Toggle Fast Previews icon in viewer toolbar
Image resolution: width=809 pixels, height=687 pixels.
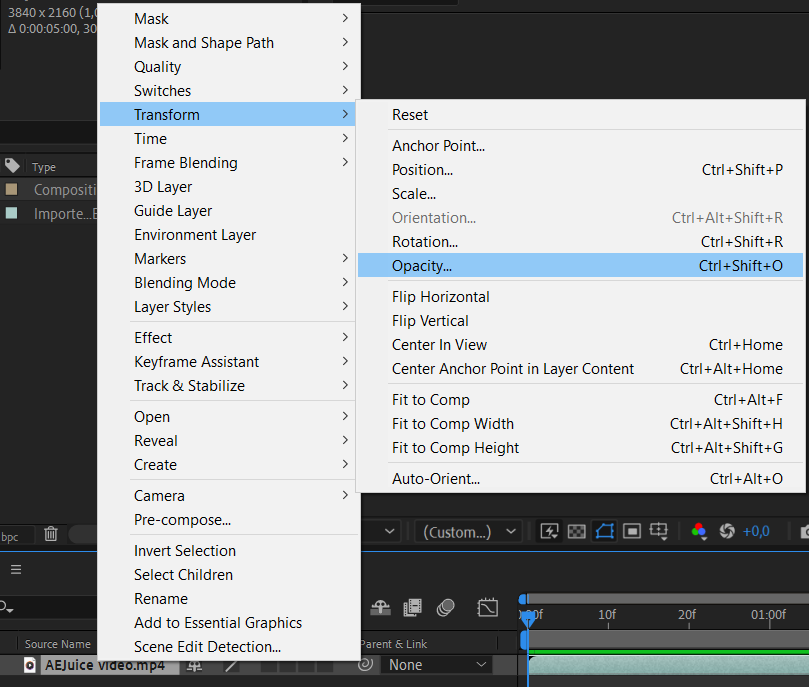click(x=549, y=532)
